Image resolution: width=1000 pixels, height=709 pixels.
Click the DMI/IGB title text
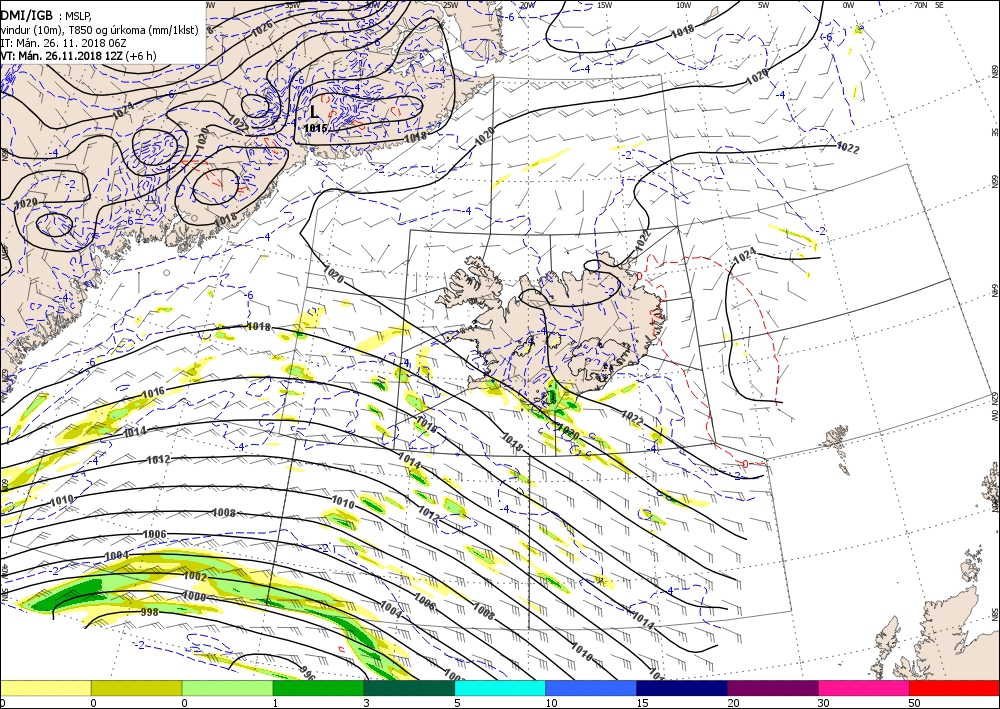(27, 16)
